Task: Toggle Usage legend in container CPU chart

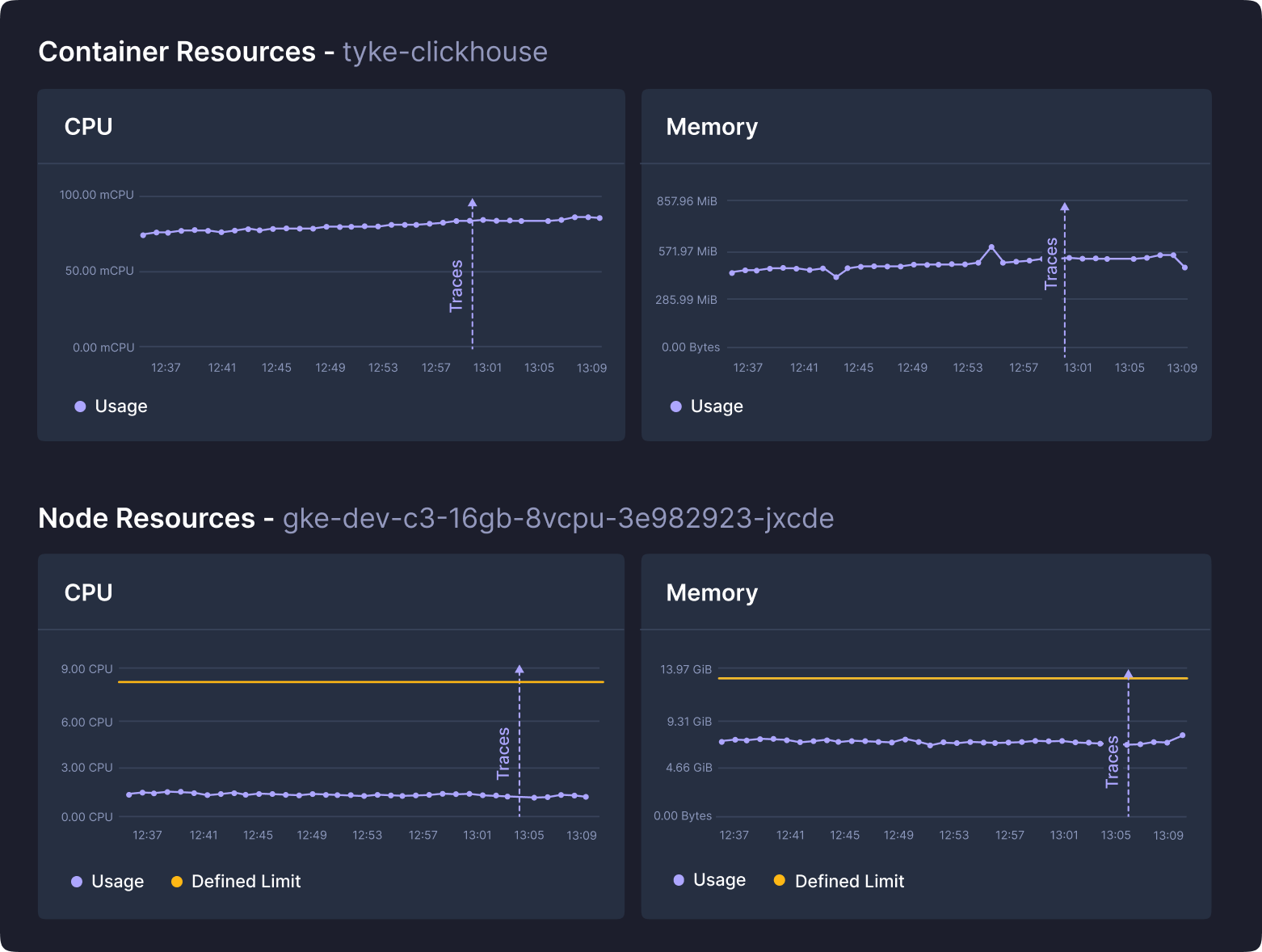Action: click(x=111, y=406)
